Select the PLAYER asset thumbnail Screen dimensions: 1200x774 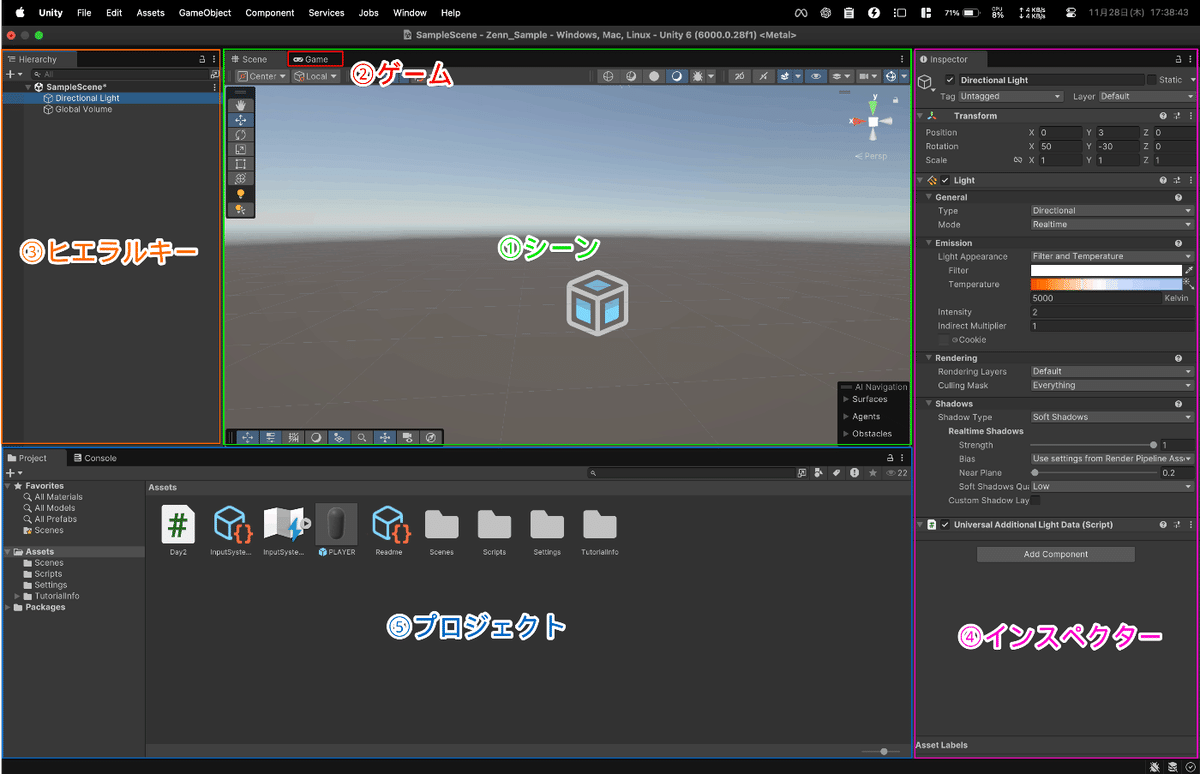334,525
